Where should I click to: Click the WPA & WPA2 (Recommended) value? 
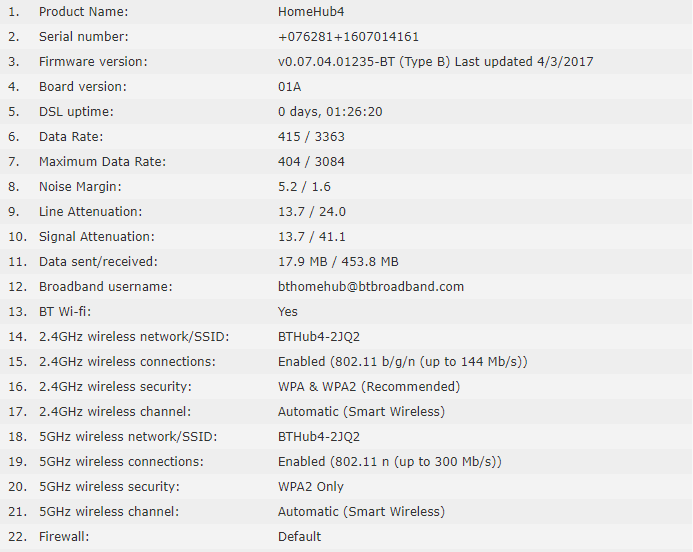coord(369,387)
